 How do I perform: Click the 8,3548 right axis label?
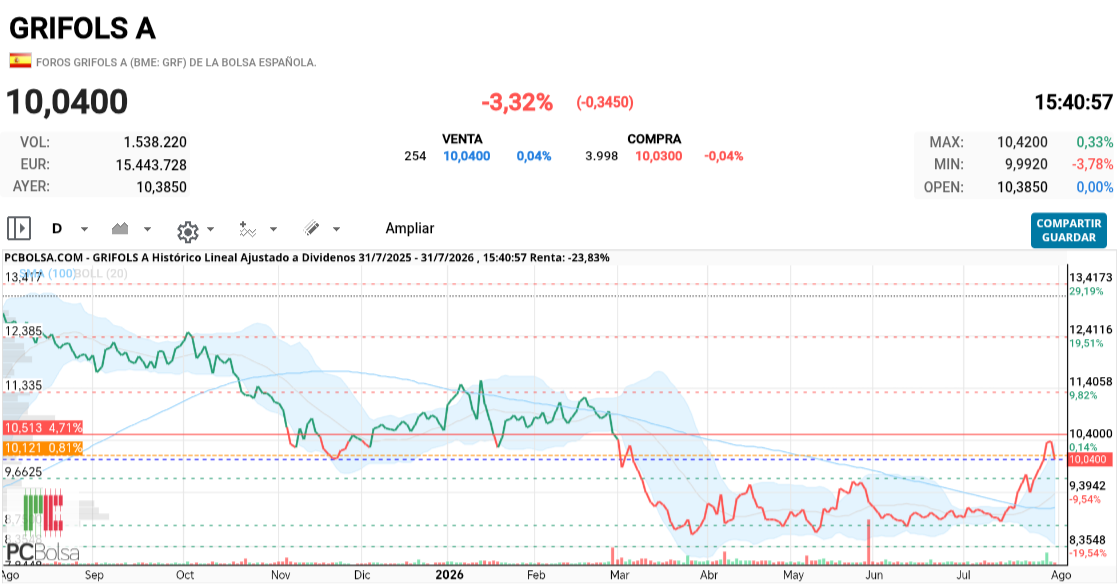[x=1090, y=540]
